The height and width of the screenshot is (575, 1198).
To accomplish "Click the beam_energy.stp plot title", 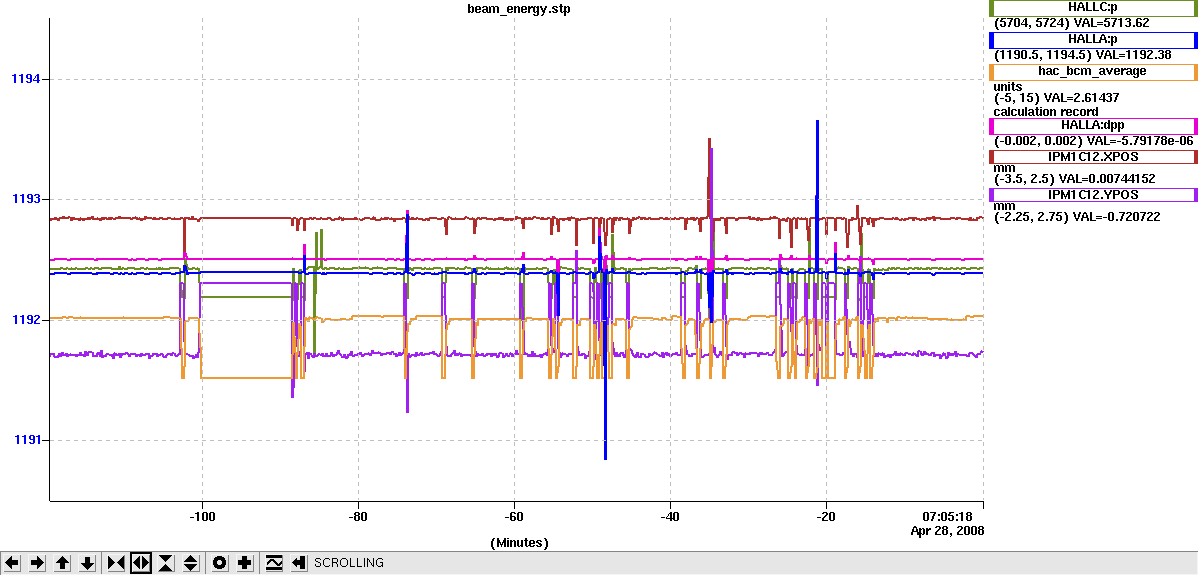I will coord(519,10).
